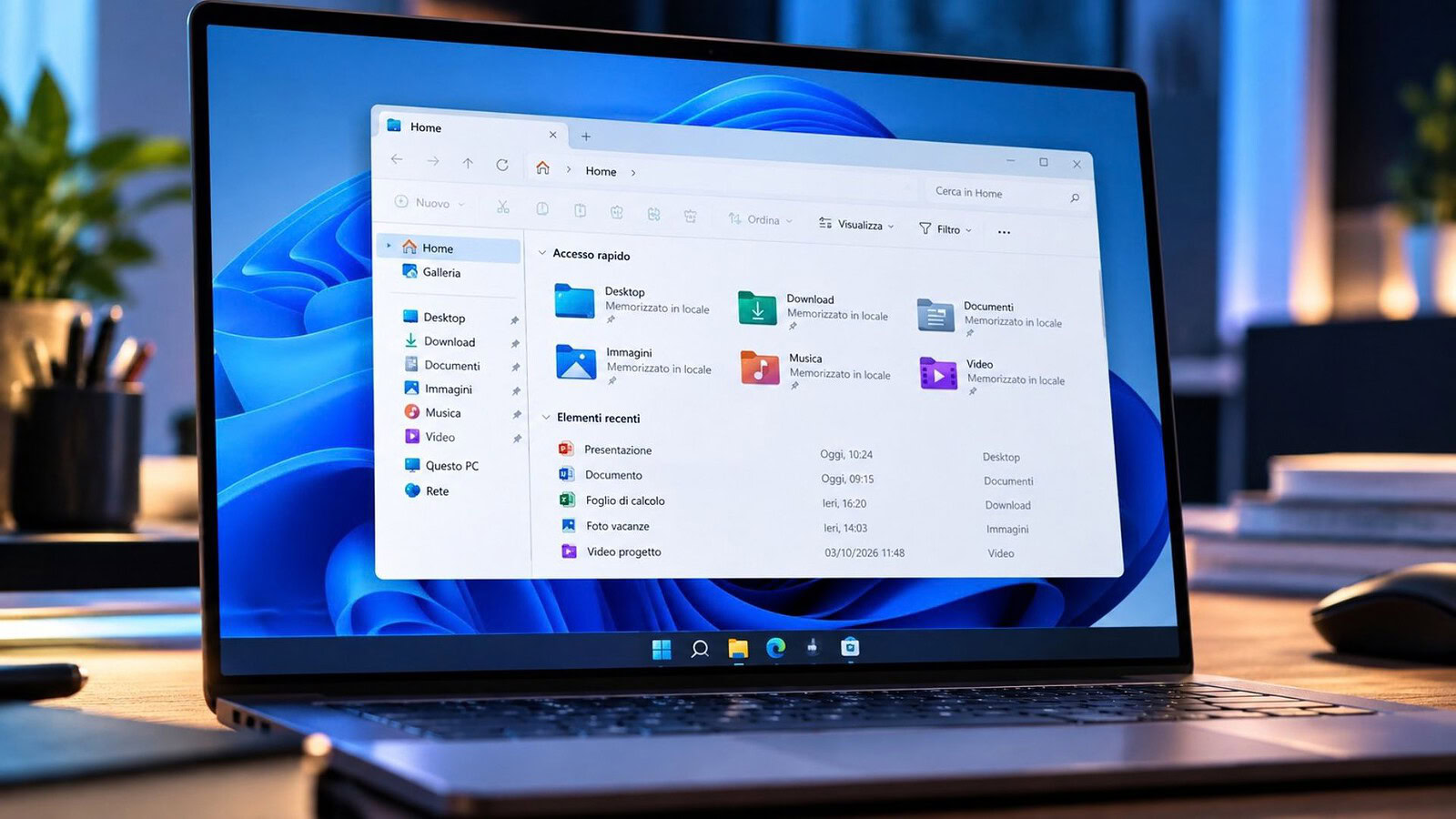Collapse the Elementi recenti section

(x=546, y=417)
